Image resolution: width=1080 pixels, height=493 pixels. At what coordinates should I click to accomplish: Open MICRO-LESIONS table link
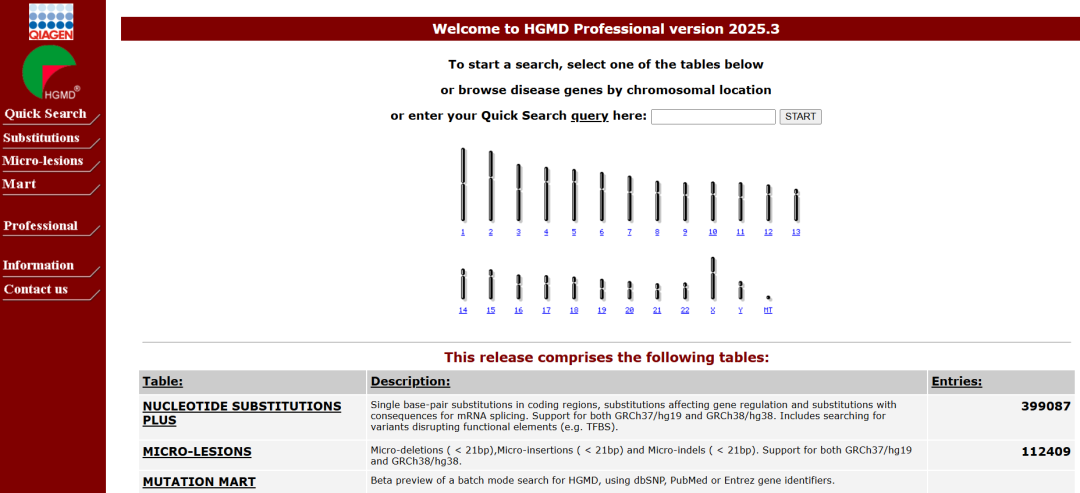click(x=197, y=452)
